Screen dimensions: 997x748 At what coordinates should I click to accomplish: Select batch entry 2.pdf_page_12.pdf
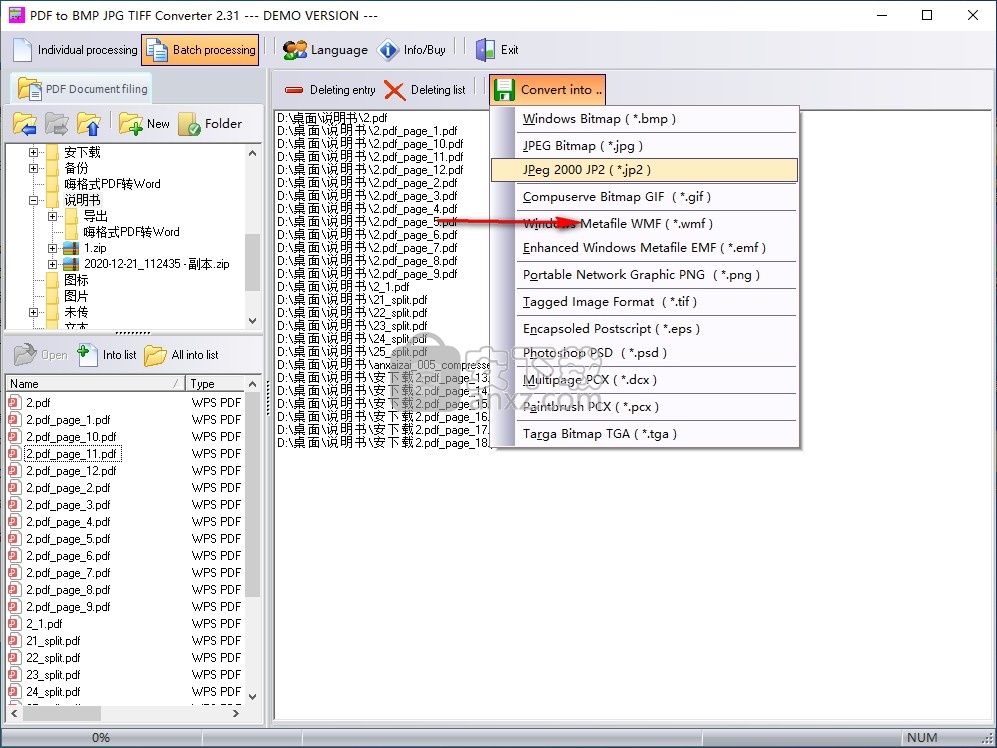(370, 170)
